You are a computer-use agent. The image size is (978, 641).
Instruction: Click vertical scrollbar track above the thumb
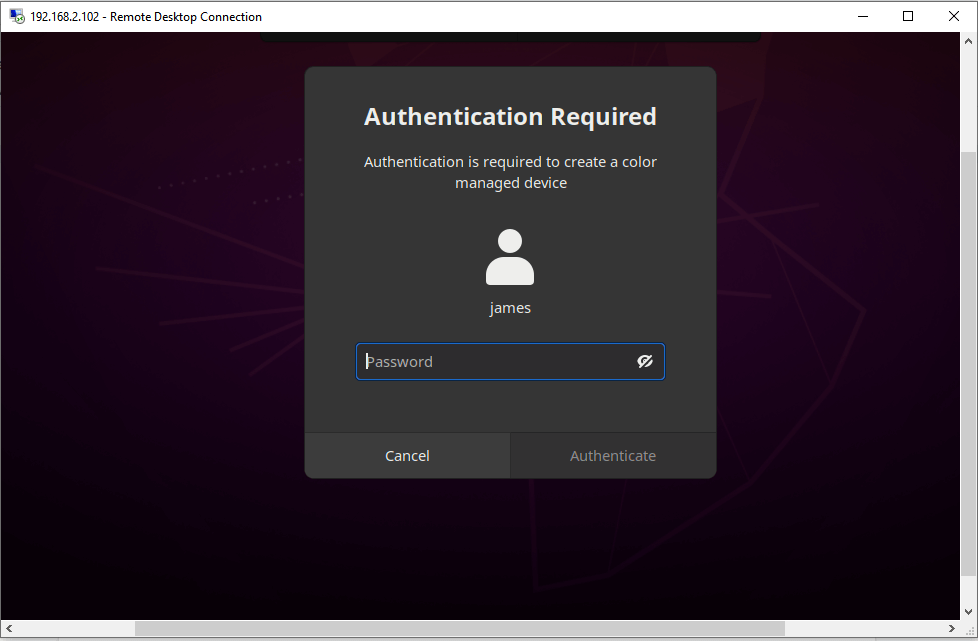click(x=968, y=100)
